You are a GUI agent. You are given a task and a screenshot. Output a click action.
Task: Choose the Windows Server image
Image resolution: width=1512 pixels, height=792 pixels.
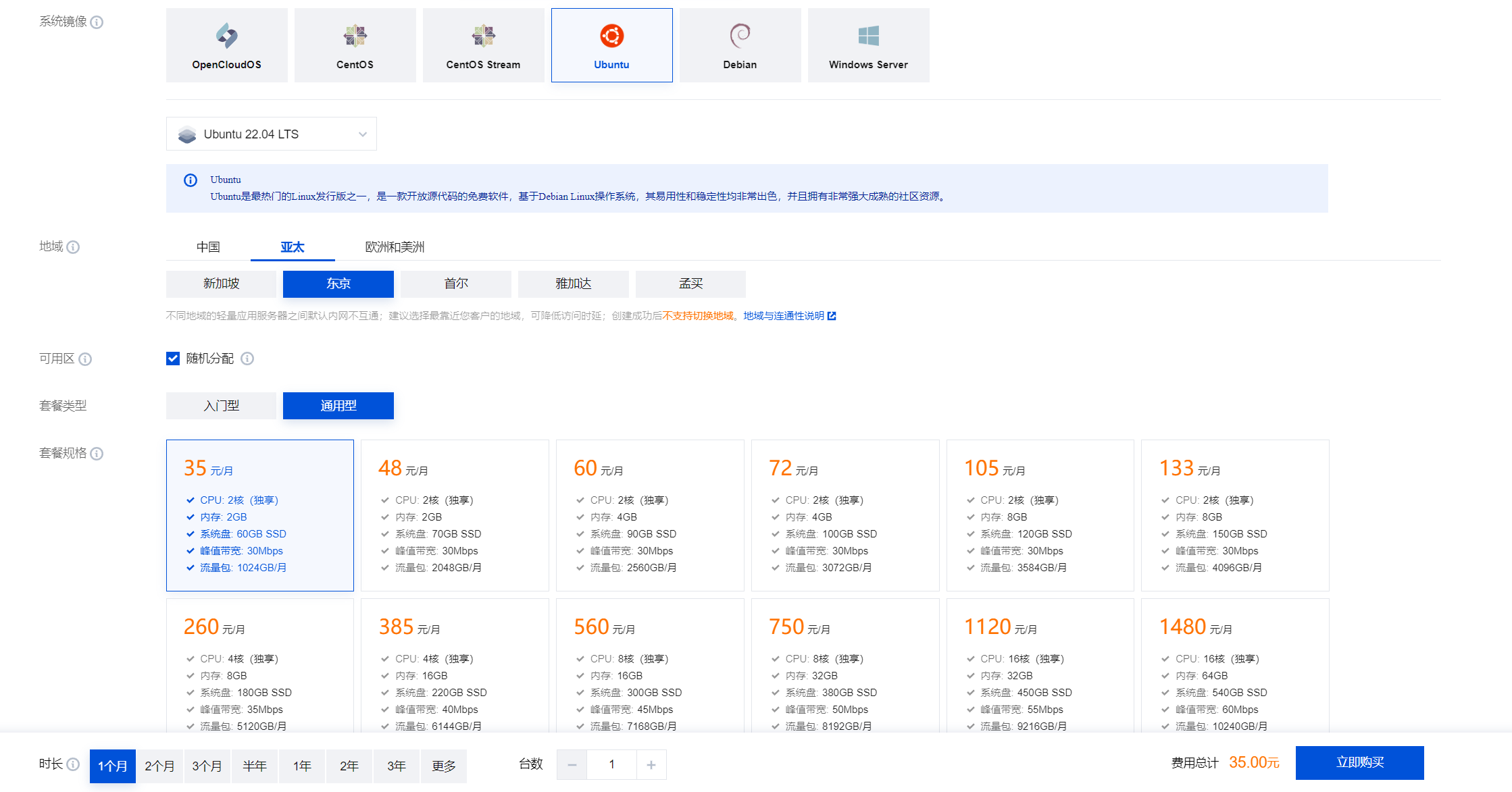coord(868,45)
